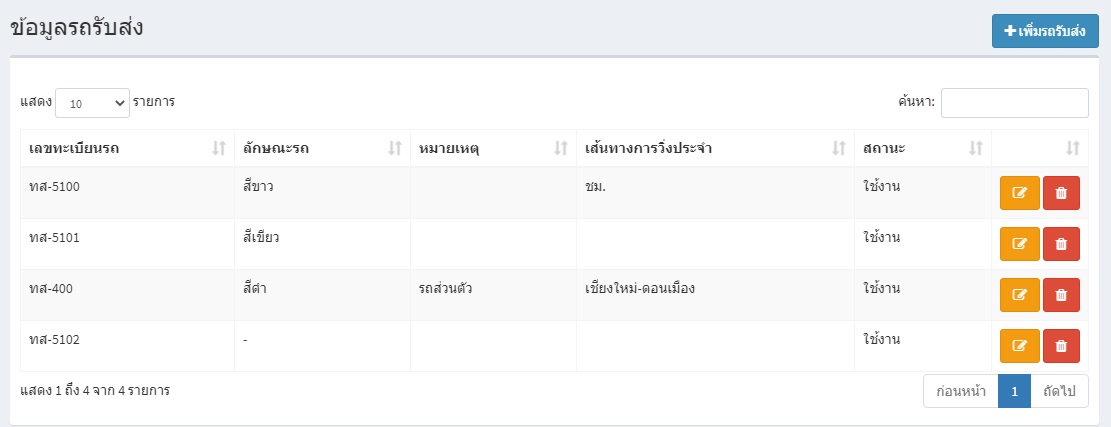This screenshot has height=427, width=1111.
Task: Click sort icon in the actions column
Action: click(1073, 148)
